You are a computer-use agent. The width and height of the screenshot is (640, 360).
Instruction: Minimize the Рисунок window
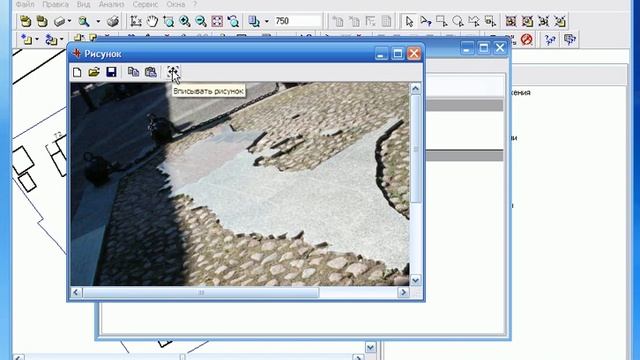pyautogui.click(x=381, y=53)
